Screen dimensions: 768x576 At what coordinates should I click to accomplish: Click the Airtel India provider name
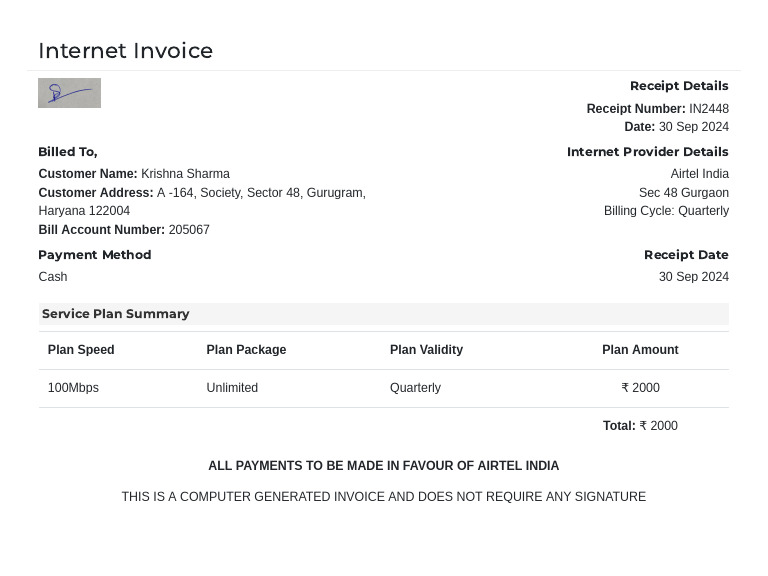point(699,174)
